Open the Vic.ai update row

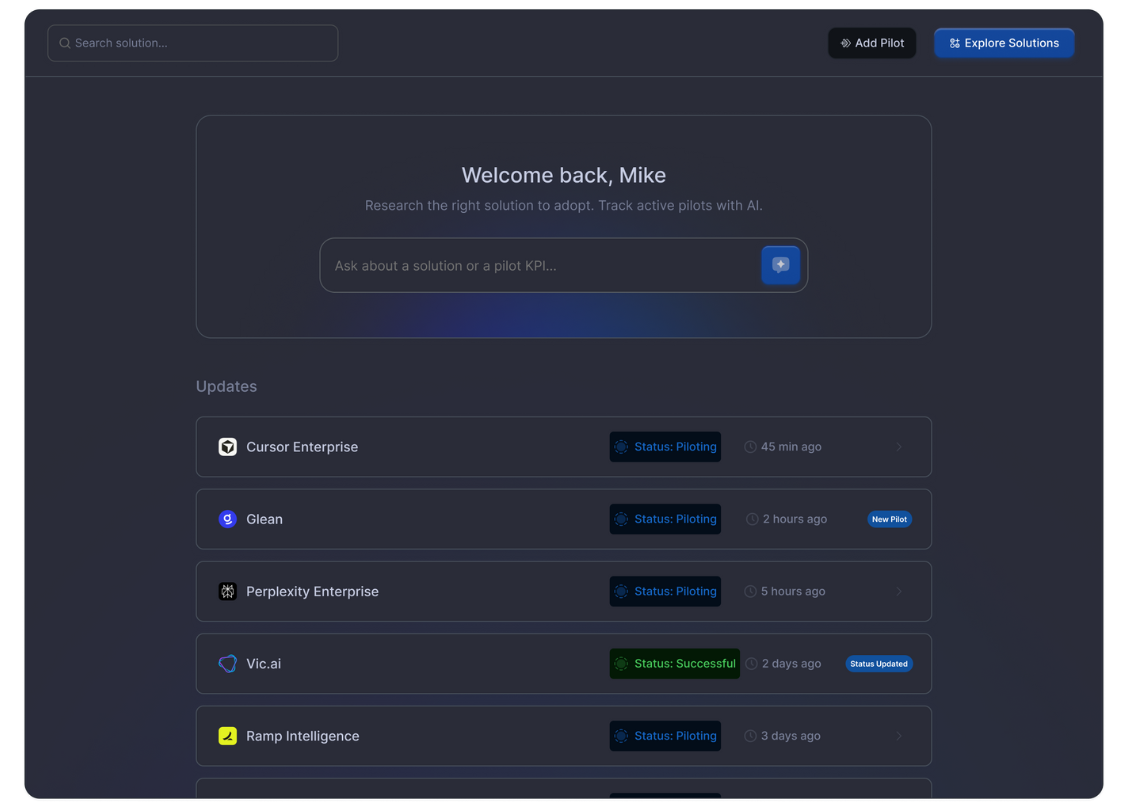(563, 664)
